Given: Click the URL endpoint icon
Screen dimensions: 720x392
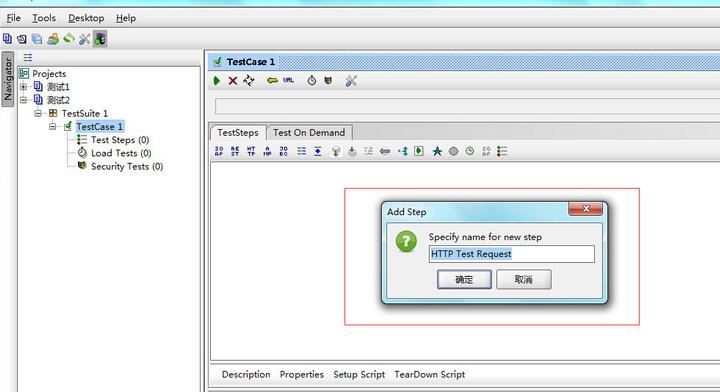Looking at the screenshot, I should tap(288, 80).
